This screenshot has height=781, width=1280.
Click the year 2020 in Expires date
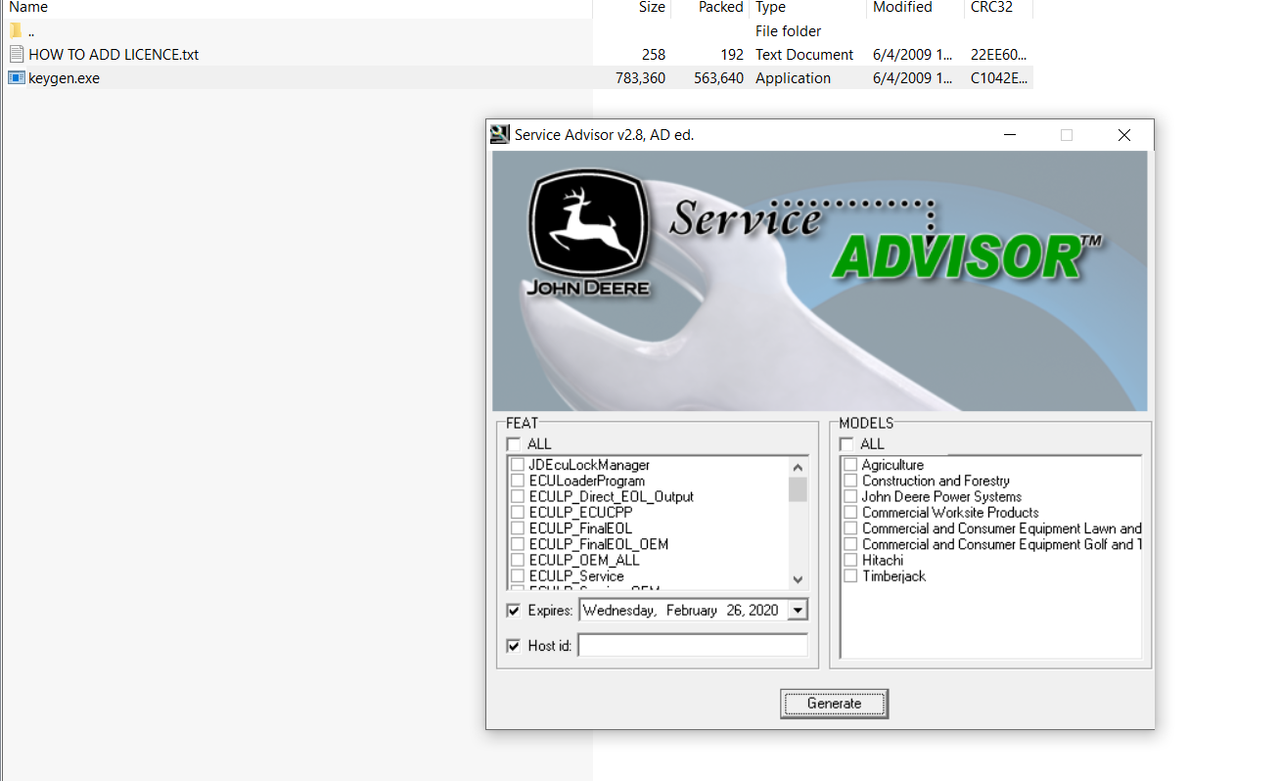click(x=765, y=610)
